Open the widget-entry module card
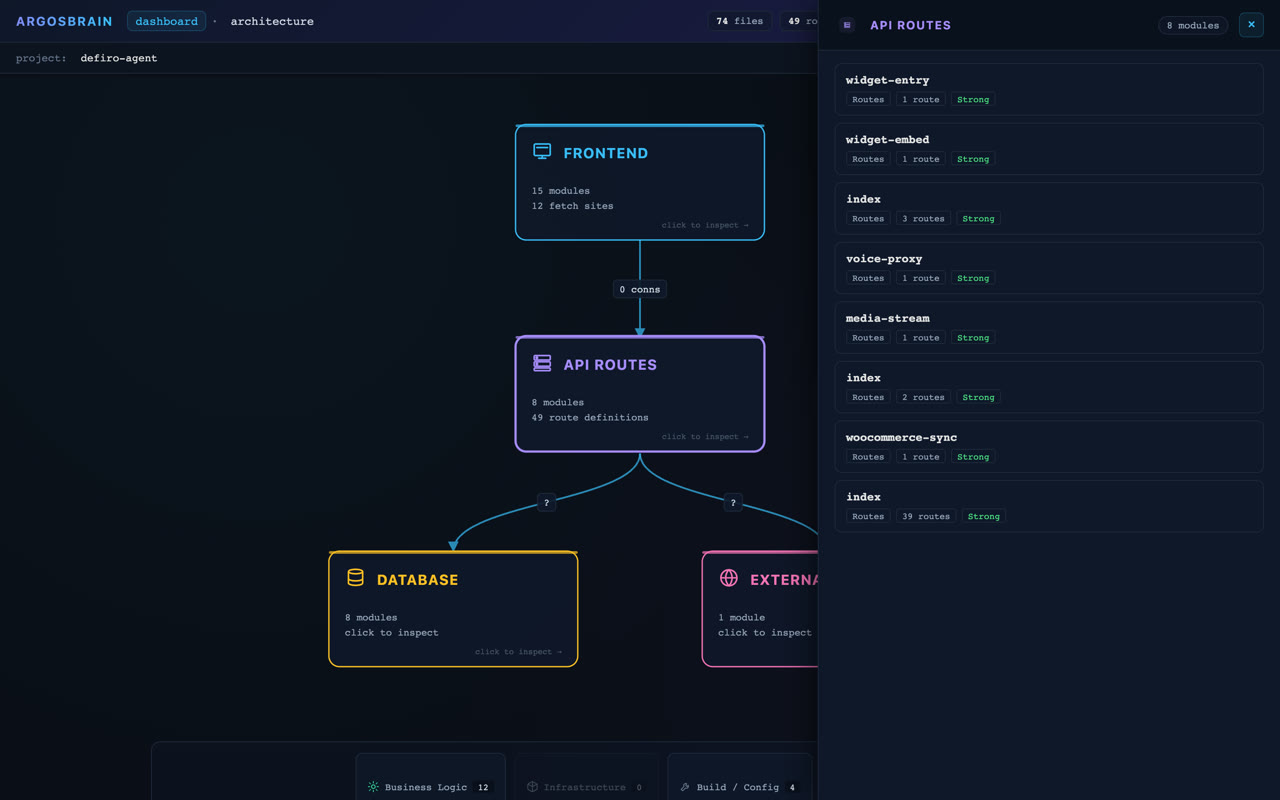1280x800 pixels. pyautogui.click(x=1049, y=89)
